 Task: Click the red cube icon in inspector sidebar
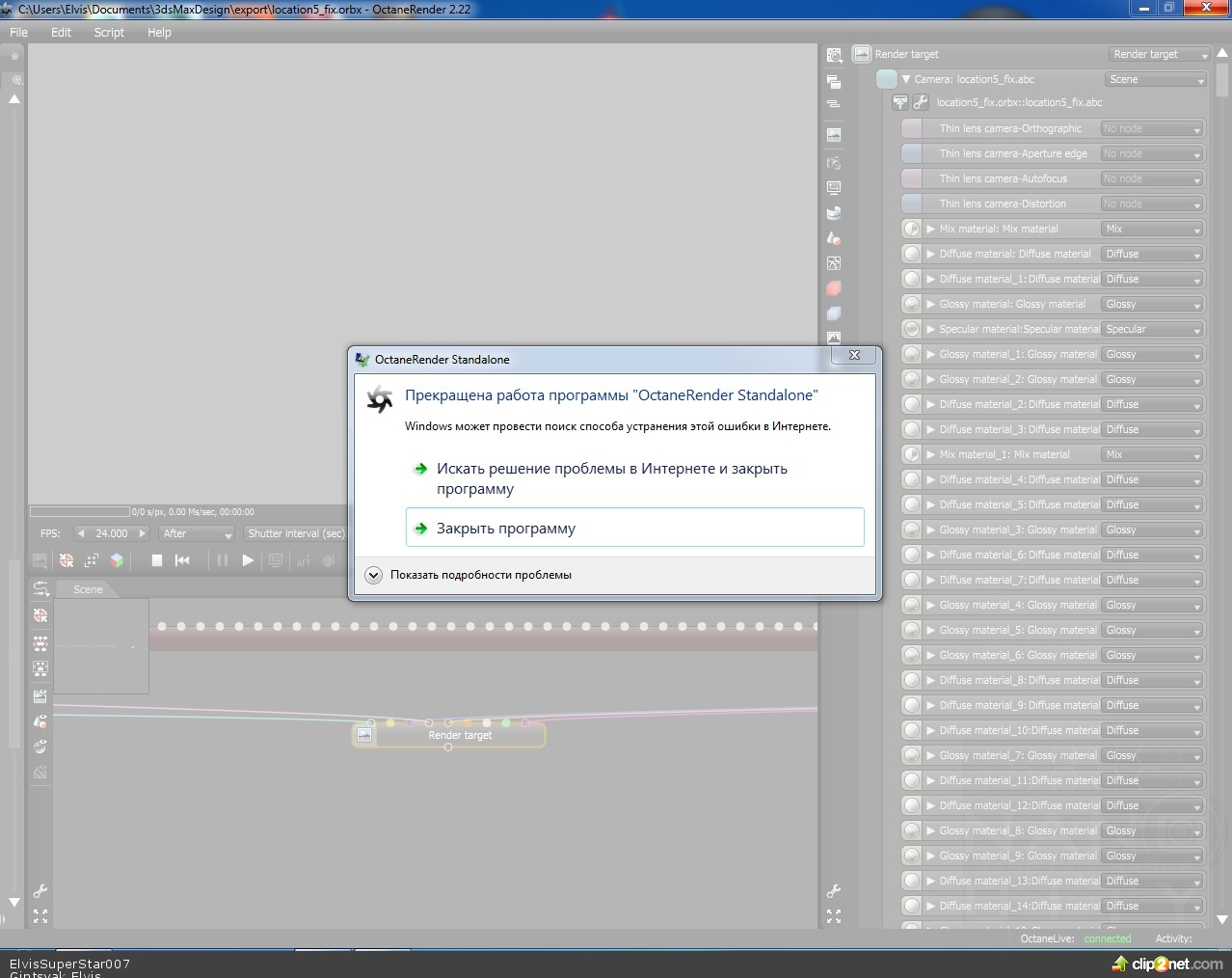(834, 288)
